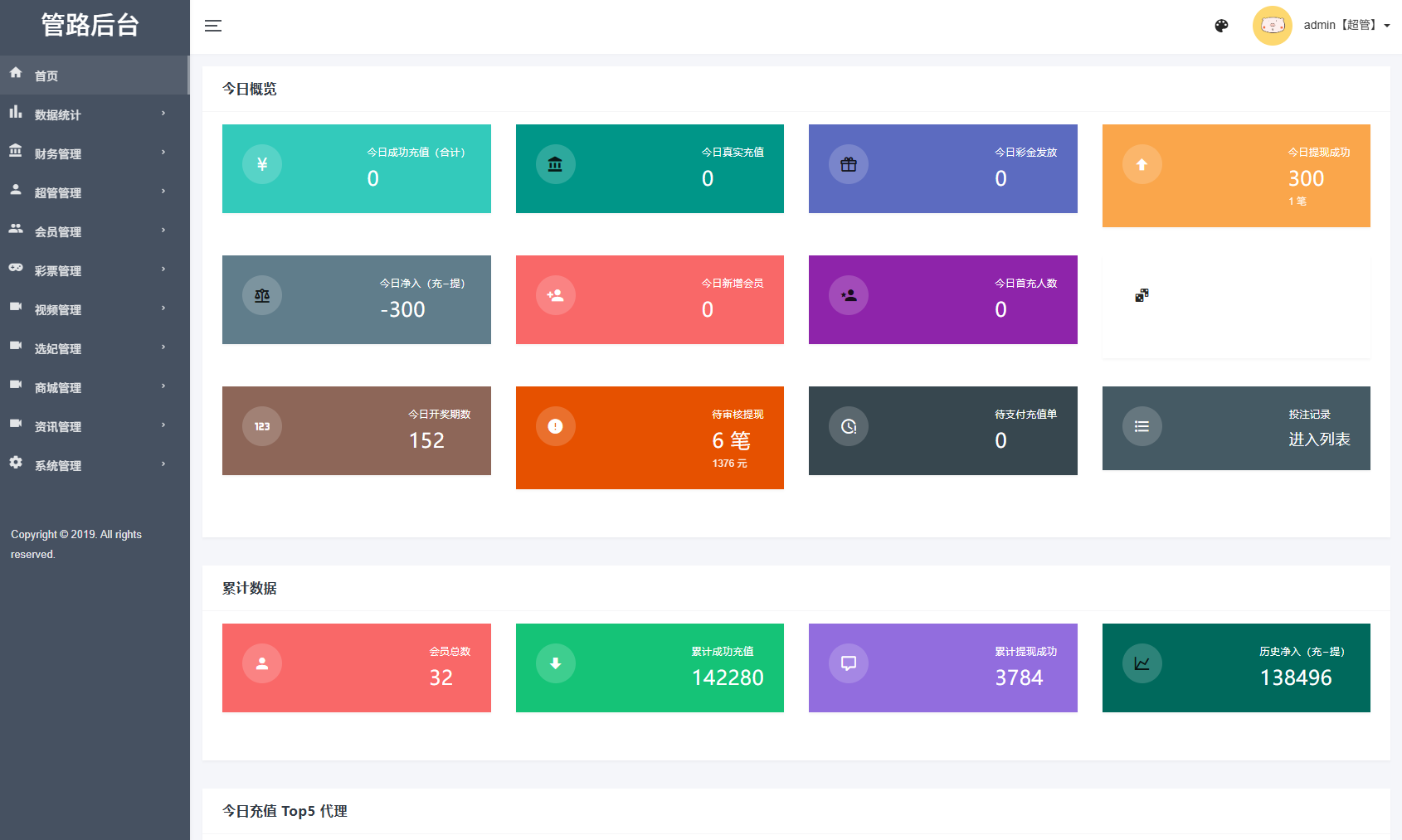The height and width of the screenshot is (840, 1402).
Task: Expand the 数据统计 sidebar menu
Action: tap(58, 114)
